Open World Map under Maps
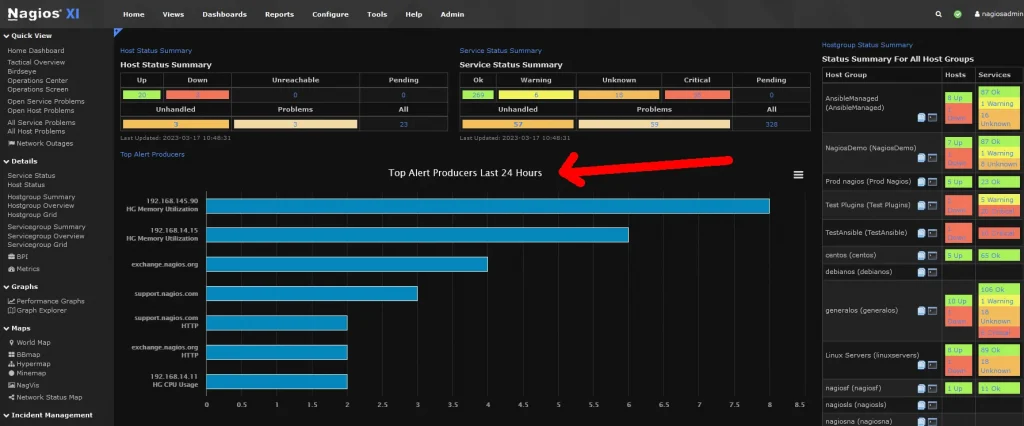The height and width of the screenshot is (426, 1024). [x=29, y=342]
